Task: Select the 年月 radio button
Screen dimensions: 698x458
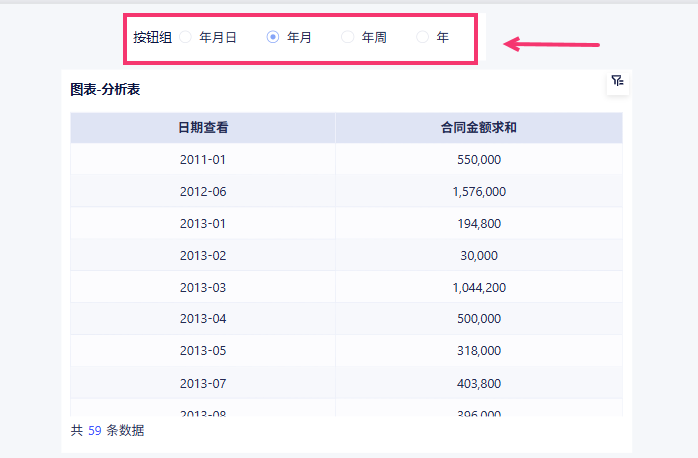Action: (x=273, y=37)
